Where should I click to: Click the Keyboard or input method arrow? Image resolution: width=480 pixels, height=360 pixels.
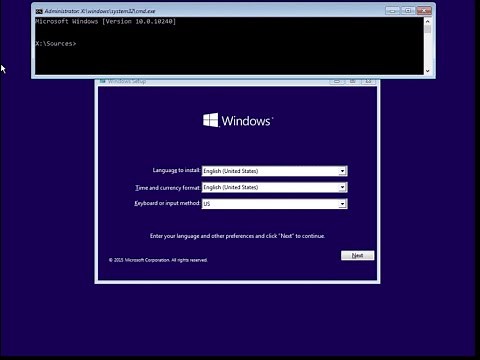pyautogui.click(x=342, y=204)
